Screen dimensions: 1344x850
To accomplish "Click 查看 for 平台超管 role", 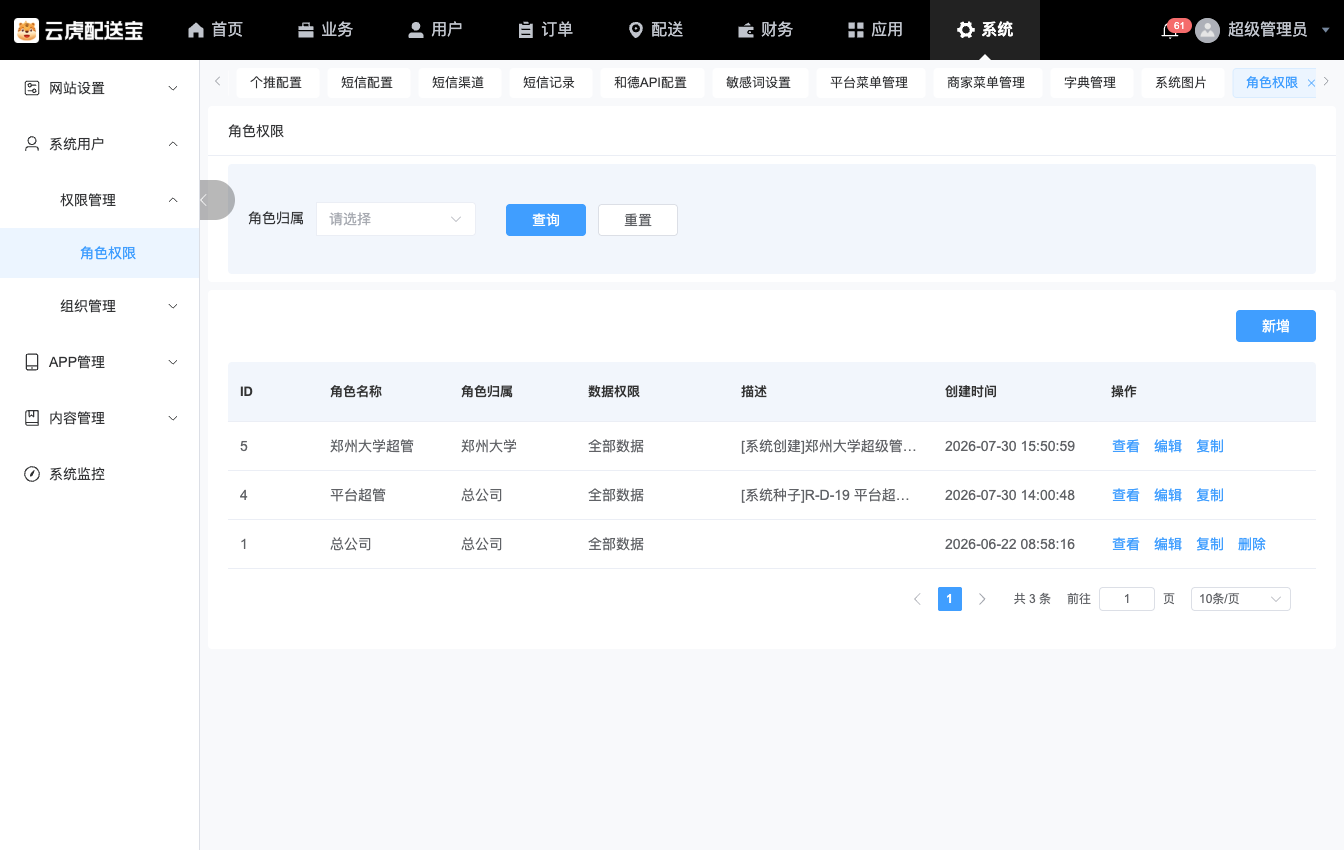I will click(x=1126, y=495).
